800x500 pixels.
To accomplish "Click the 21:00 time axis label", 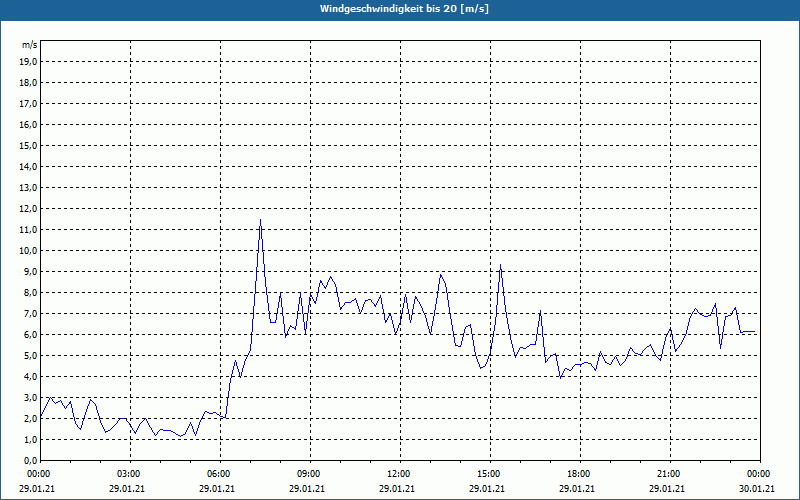I will [x=670, y=474].
